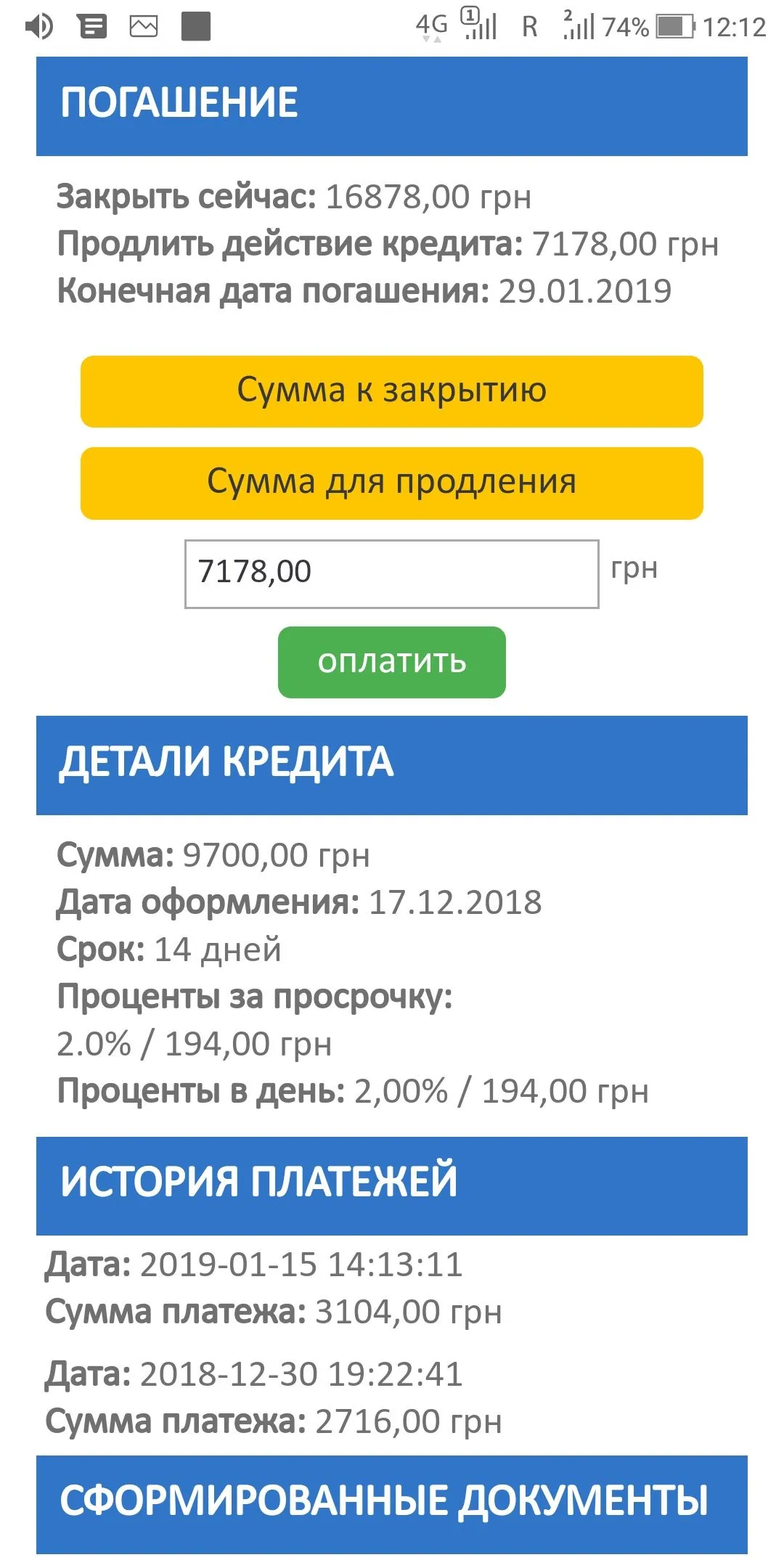Collapse the "ИСТОРИЯ ПЛАТЕЖЕЙ" section header
Image resolution: width=784 pixels, height=1568 pixels.
tap(391, 1185)
